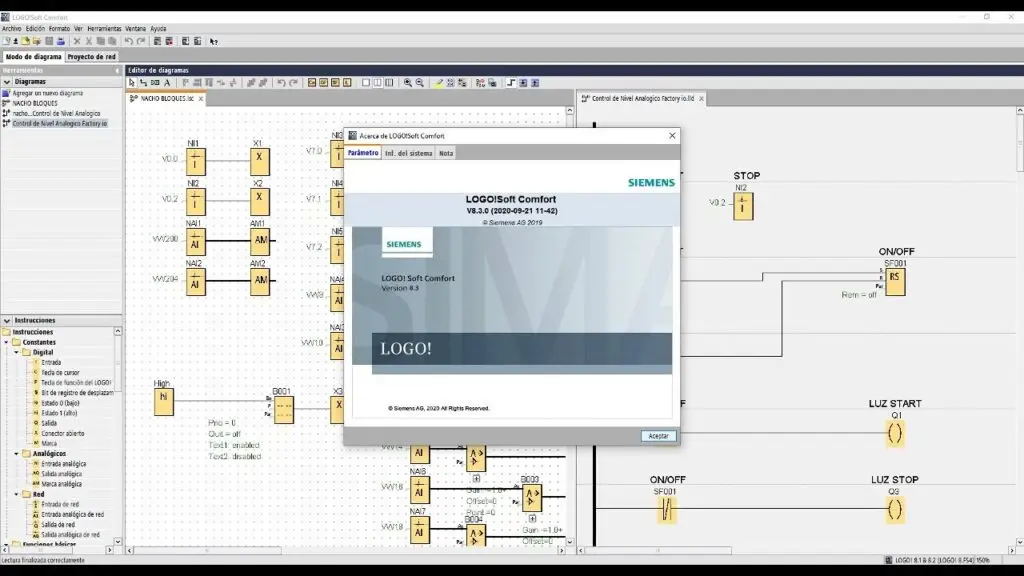
Task: Close the NACHO BLOQUES.lsc diagram tab
Action: coord(201,99)
